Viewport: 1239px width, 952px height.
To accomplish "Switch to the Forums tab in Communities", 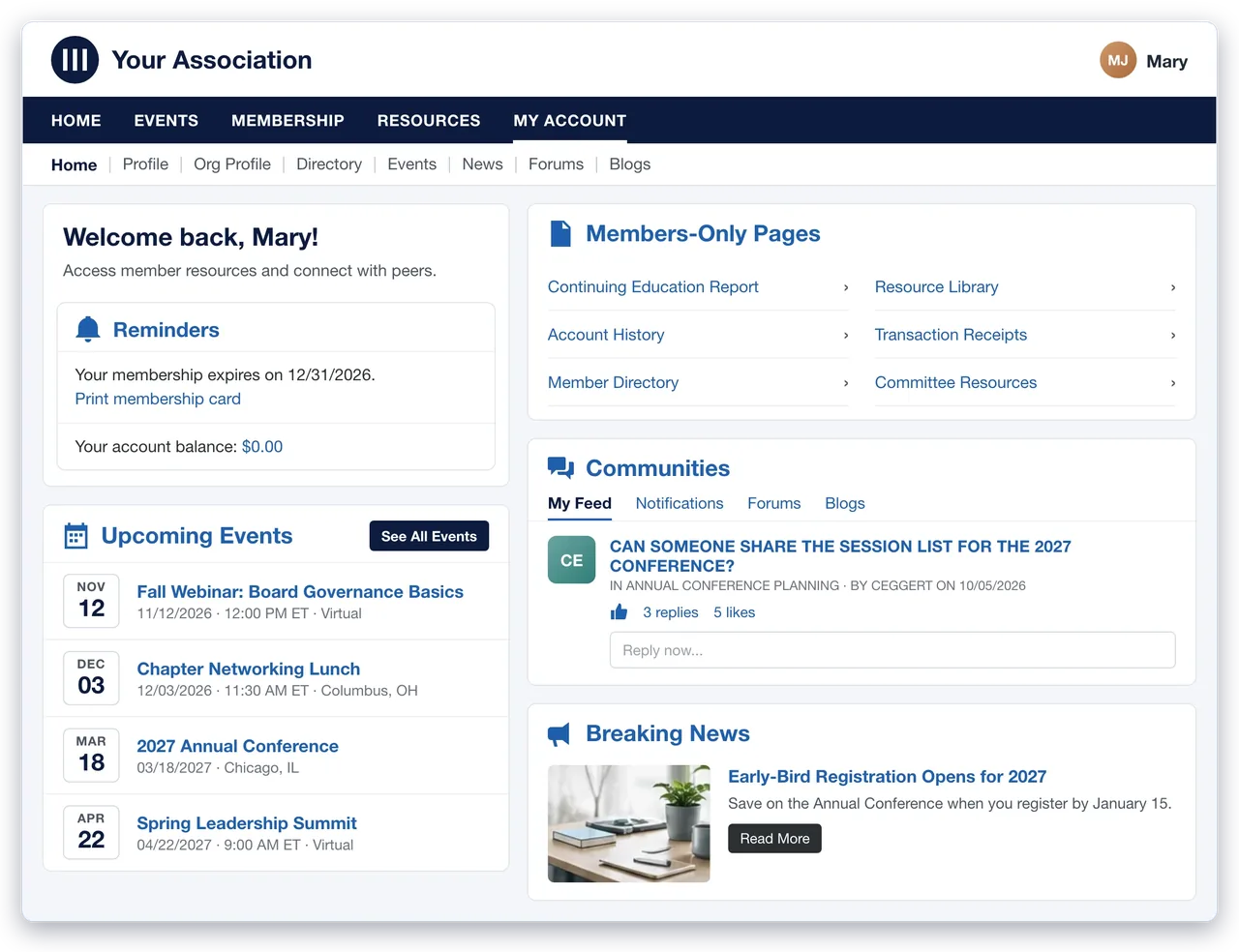I will (x=774, y=503).
